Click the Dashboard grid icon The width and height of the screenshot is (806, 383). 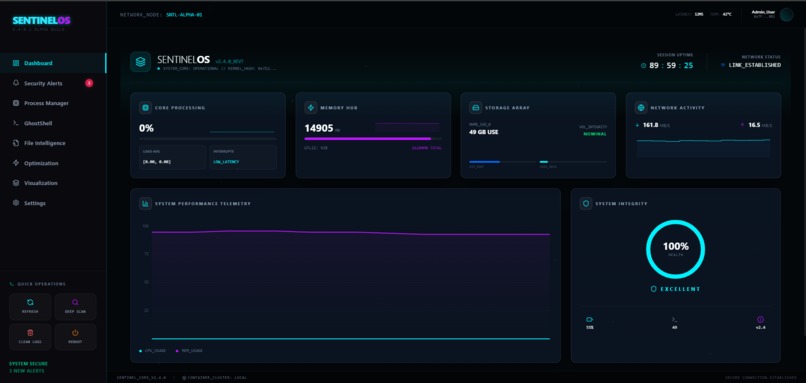(x=16, y=63)
